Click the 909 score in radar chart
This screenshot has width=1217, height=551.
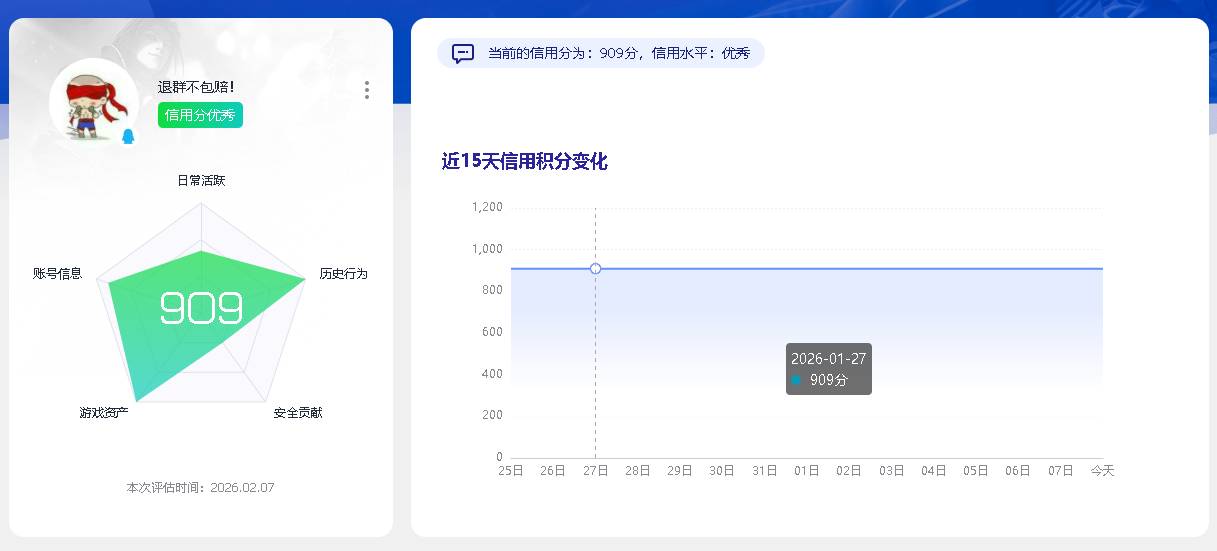(x=201, y=309)
